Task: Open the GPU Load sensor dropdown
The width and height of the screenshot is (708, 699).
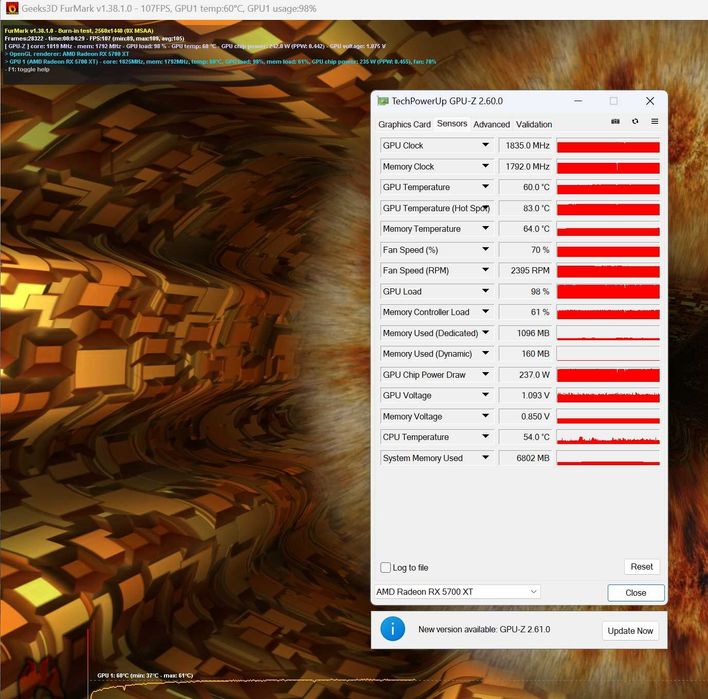Action: [x=485, y=291]
